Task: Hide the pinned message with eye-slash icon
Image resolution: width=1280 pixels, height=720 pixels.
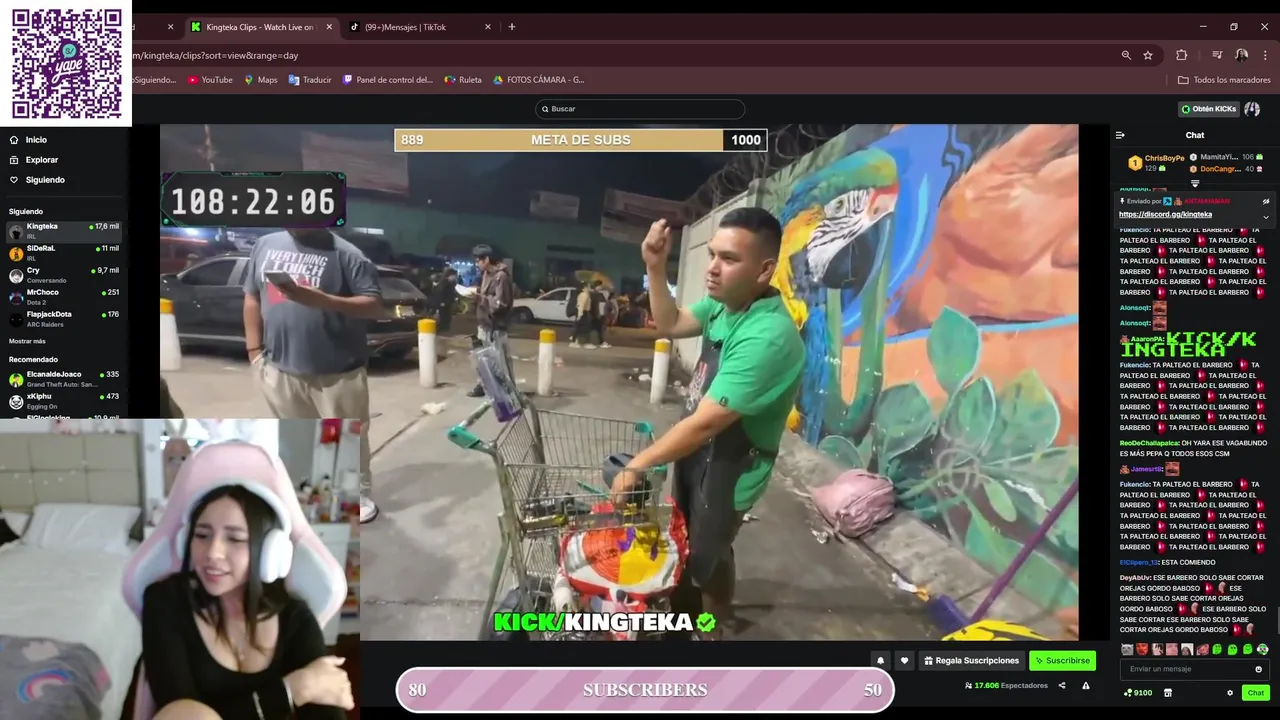Action: tap(1266, 201)
